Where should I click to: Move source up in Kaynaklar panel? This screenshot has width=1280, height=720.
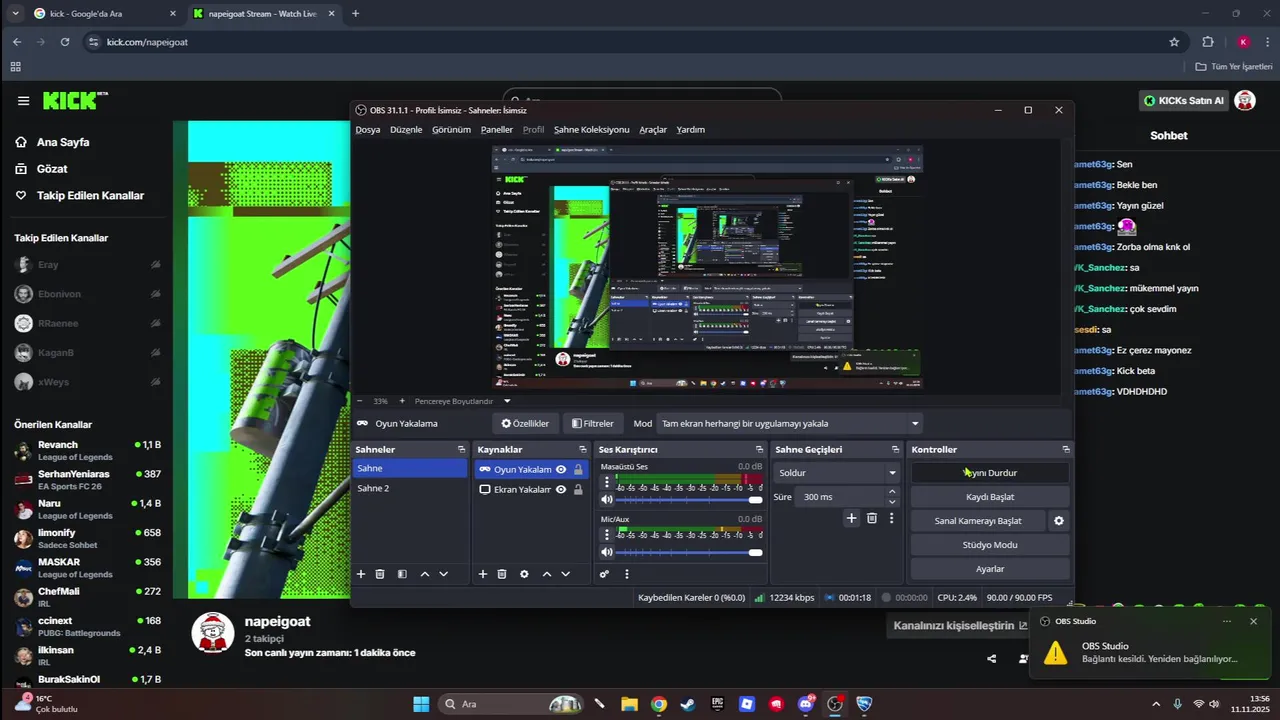click(x=547, y=574)
